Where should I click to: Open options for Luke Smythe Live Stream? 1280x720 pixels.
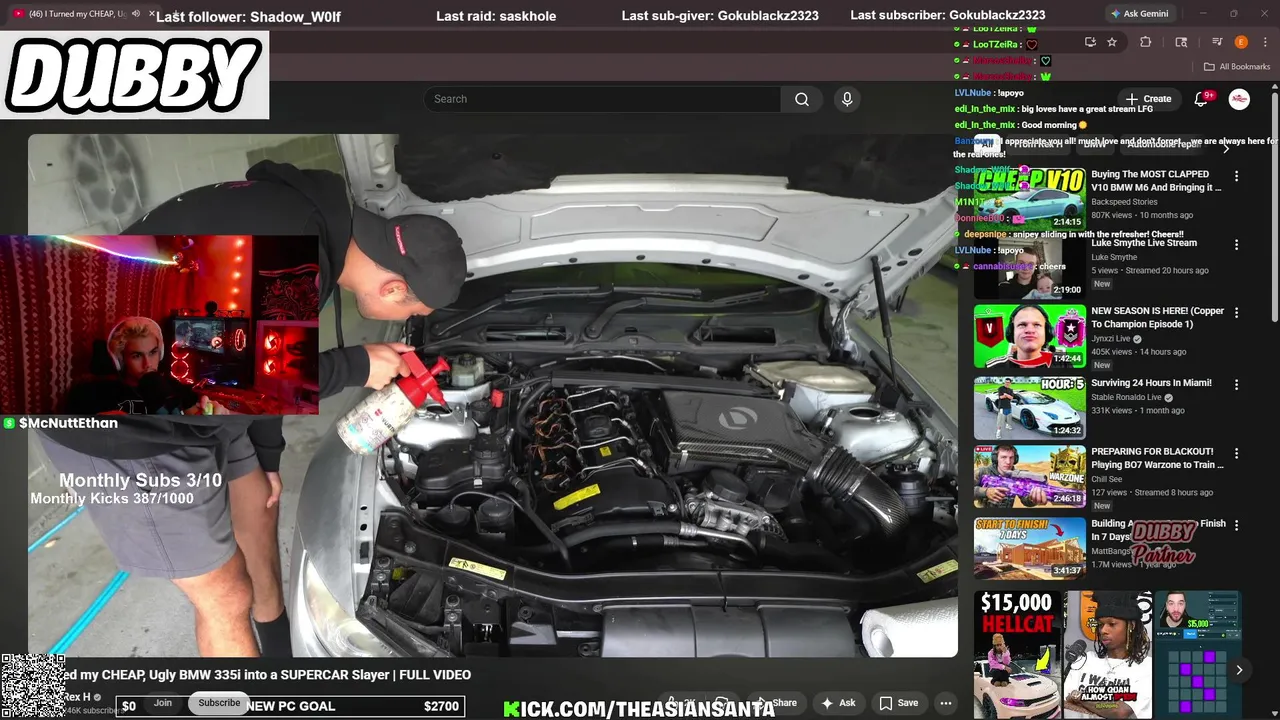[x=1236, y=245]
